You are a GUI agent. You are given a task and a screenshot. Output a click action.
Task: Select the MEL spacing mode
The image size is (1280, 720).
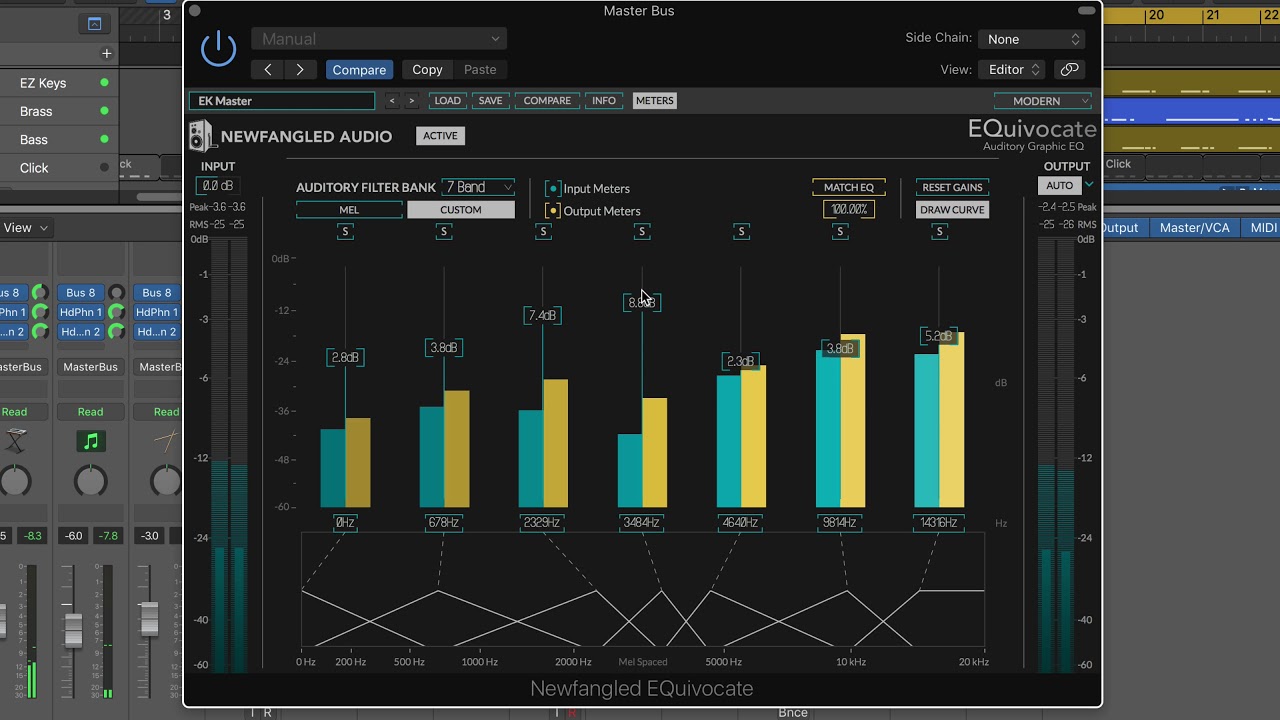tap(349, 210)
